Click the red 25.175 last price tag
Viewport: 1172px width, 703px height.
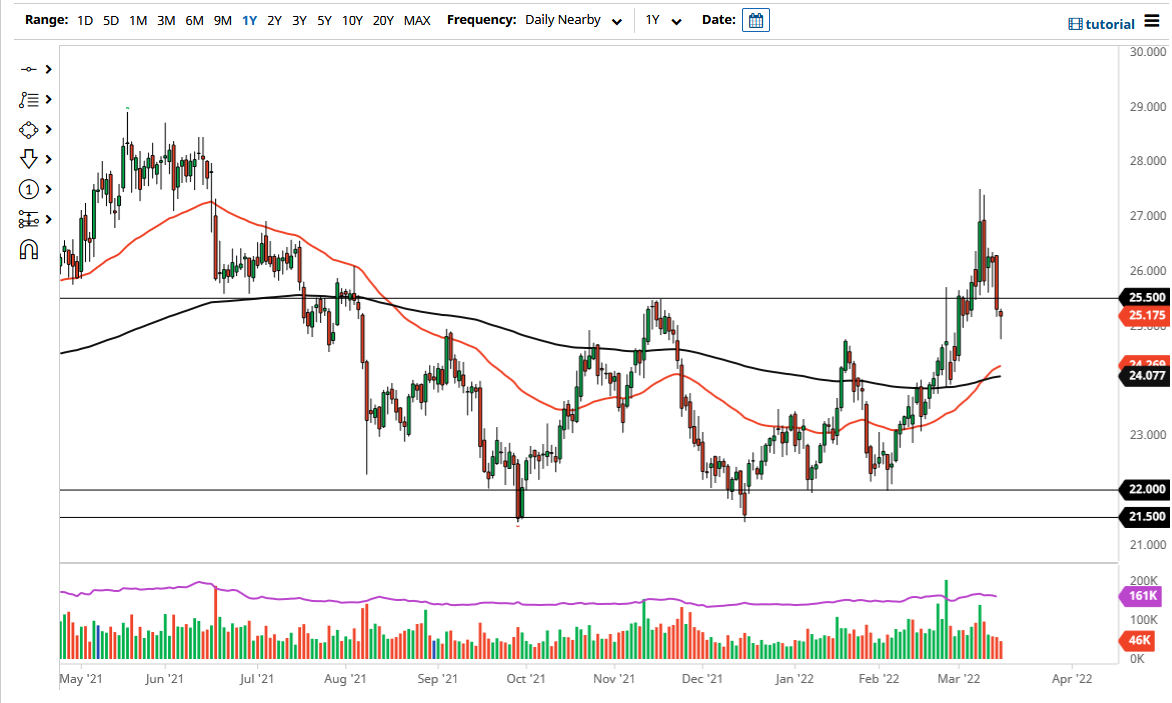click(x=1144, y=315)
